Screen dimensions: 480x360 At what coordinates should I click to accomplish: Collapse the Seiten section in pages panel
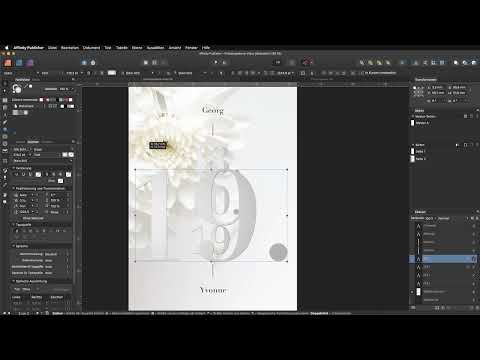tap(413, 145)
